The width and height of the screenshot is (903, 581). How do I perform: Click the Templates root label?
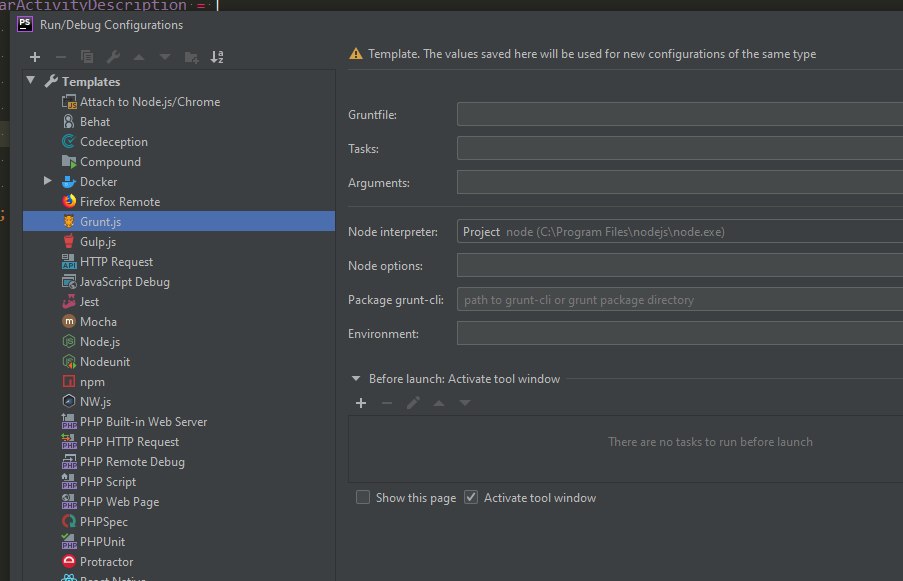[91, 82]
